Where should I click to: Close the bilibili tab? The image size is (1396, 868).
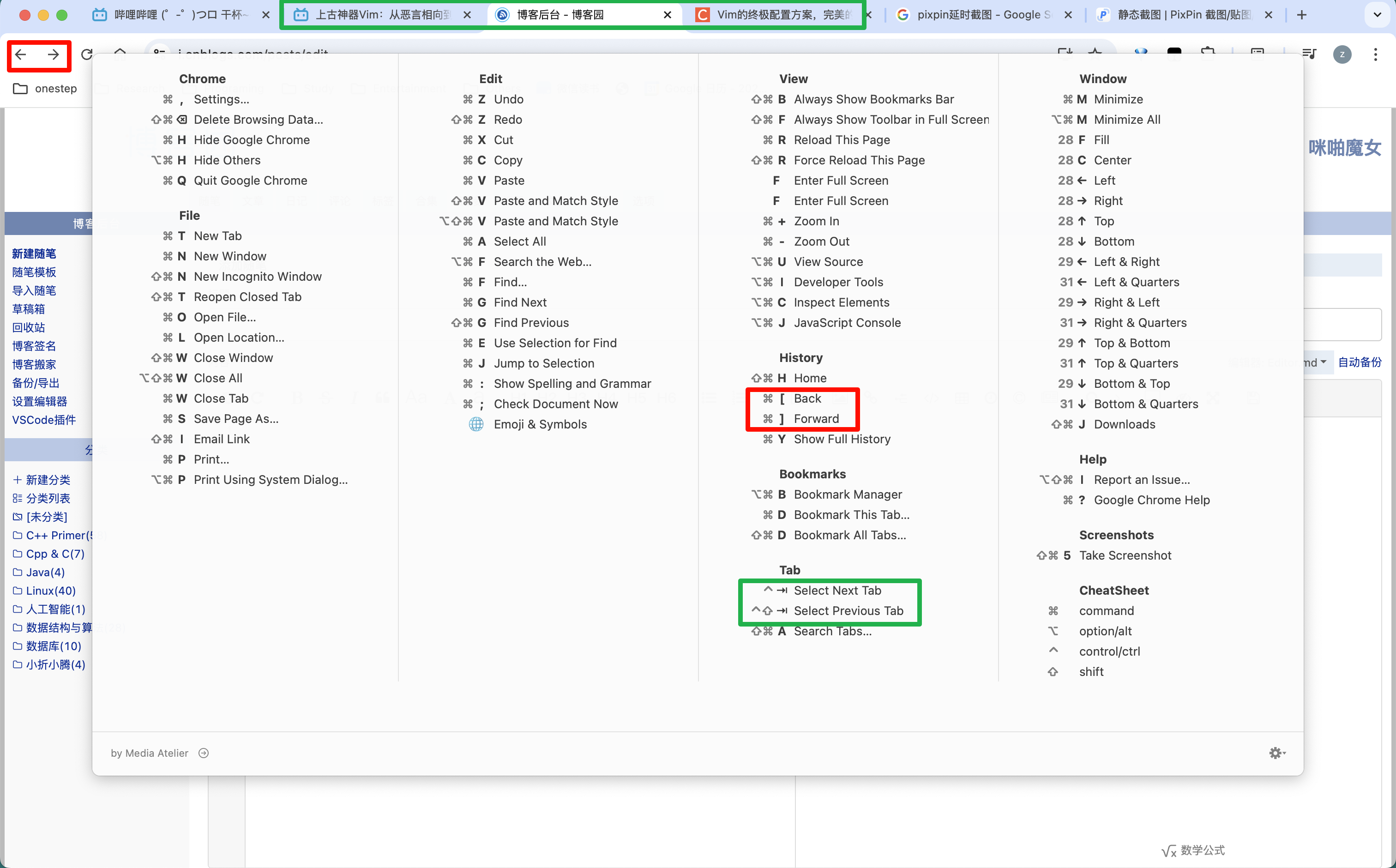[x=266, y=15]
